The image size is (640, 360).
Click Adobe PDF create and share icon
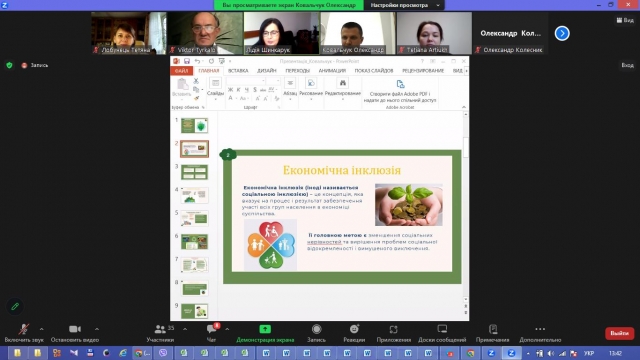400,84
